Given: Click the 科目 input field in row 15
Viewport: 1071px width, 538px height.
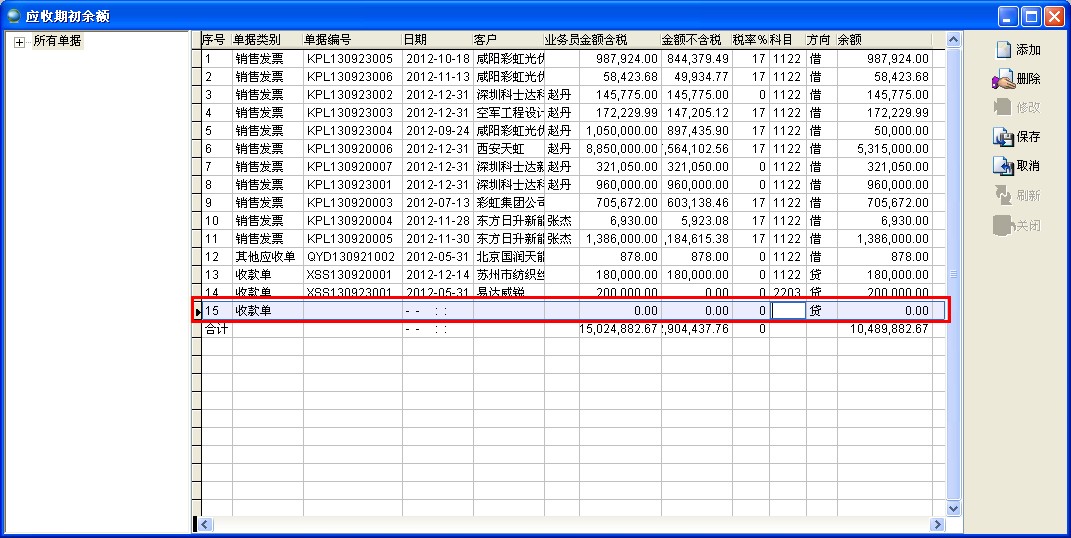Looking at the screenshot, I should 788,311.
